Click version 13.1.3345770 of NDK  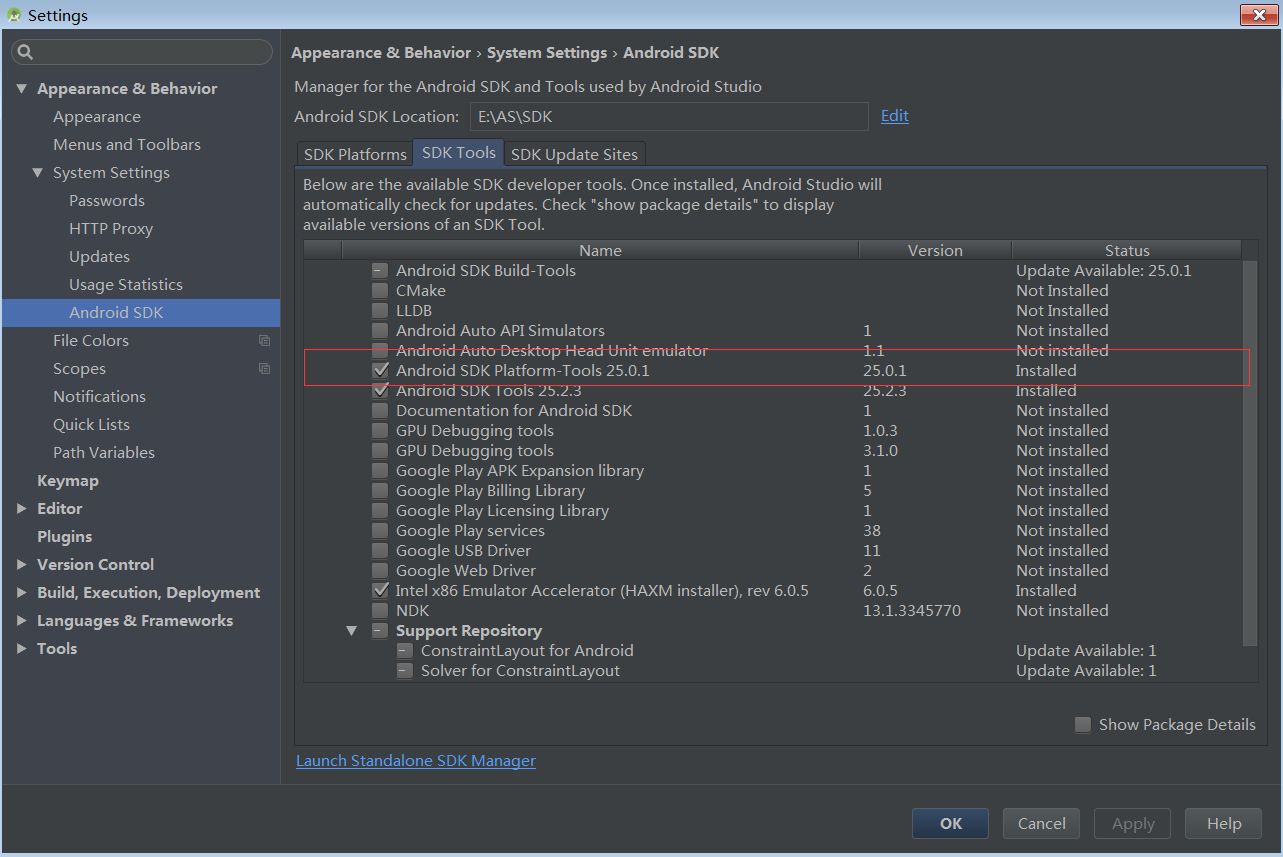(912, 611)
